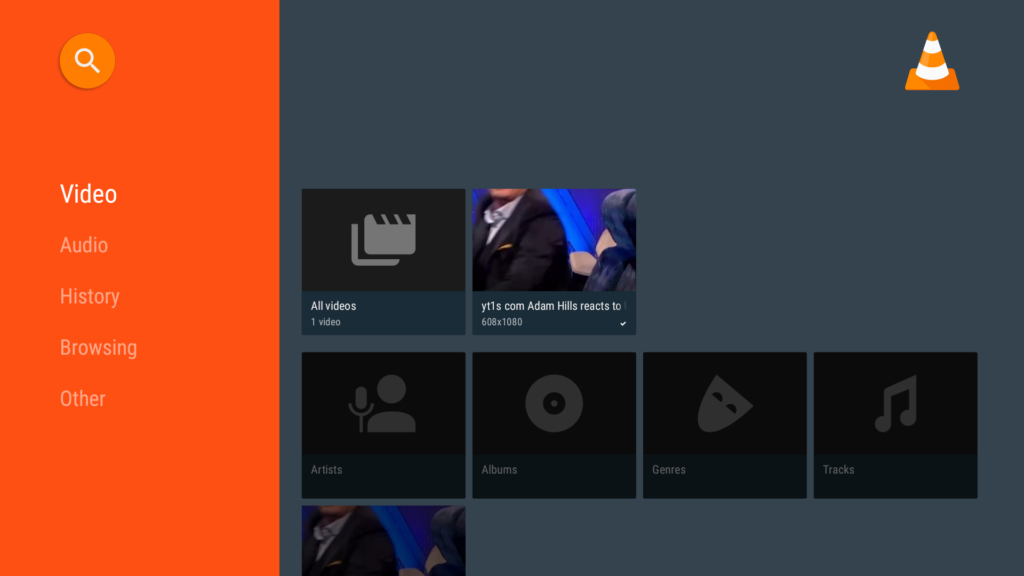Click the 608x1080 resolution text
The image size is (1024, 576).
click(502, 322)
